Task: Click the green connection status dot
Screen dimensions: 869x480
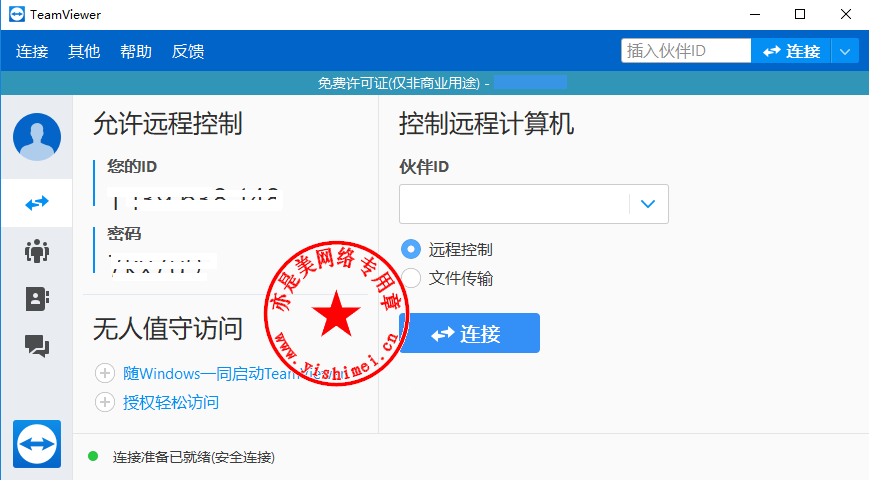Action: pyautogui.click(x=93, y=456)
